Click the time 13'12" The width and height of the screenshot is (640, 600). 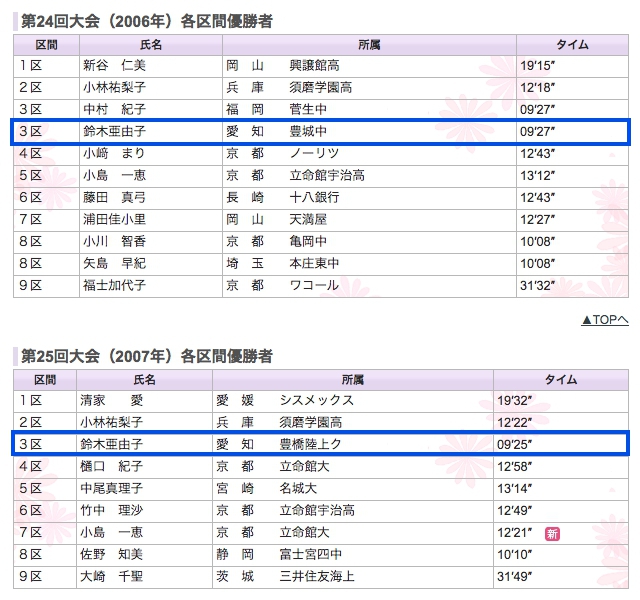click(538, 176)
